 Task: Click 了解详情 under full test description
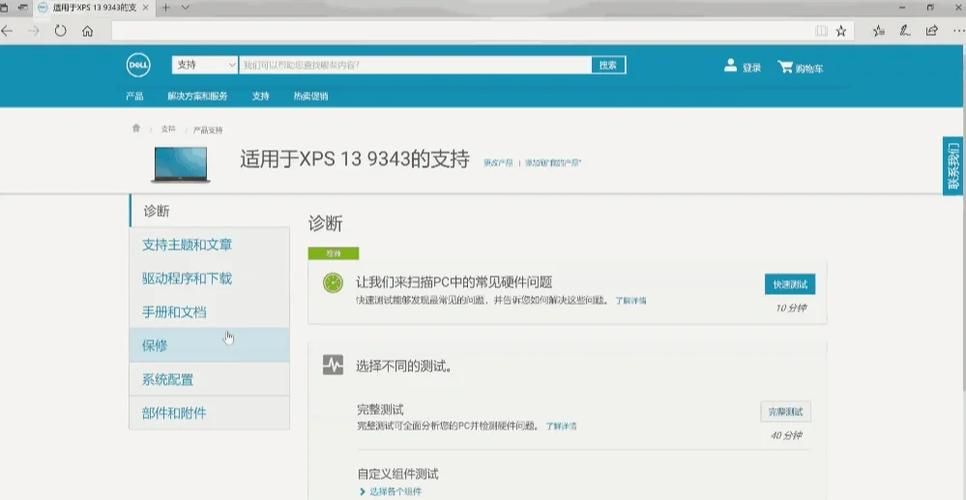(561, 426)
